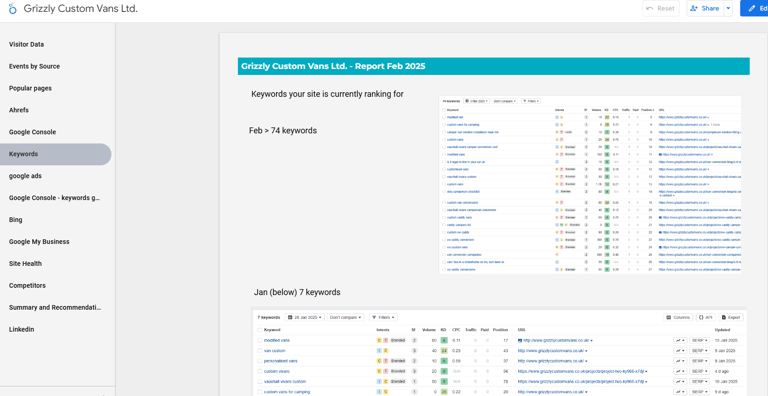Open the Filters dropdown in 74 keywords table
768x396 pixels.
[531, 101]
